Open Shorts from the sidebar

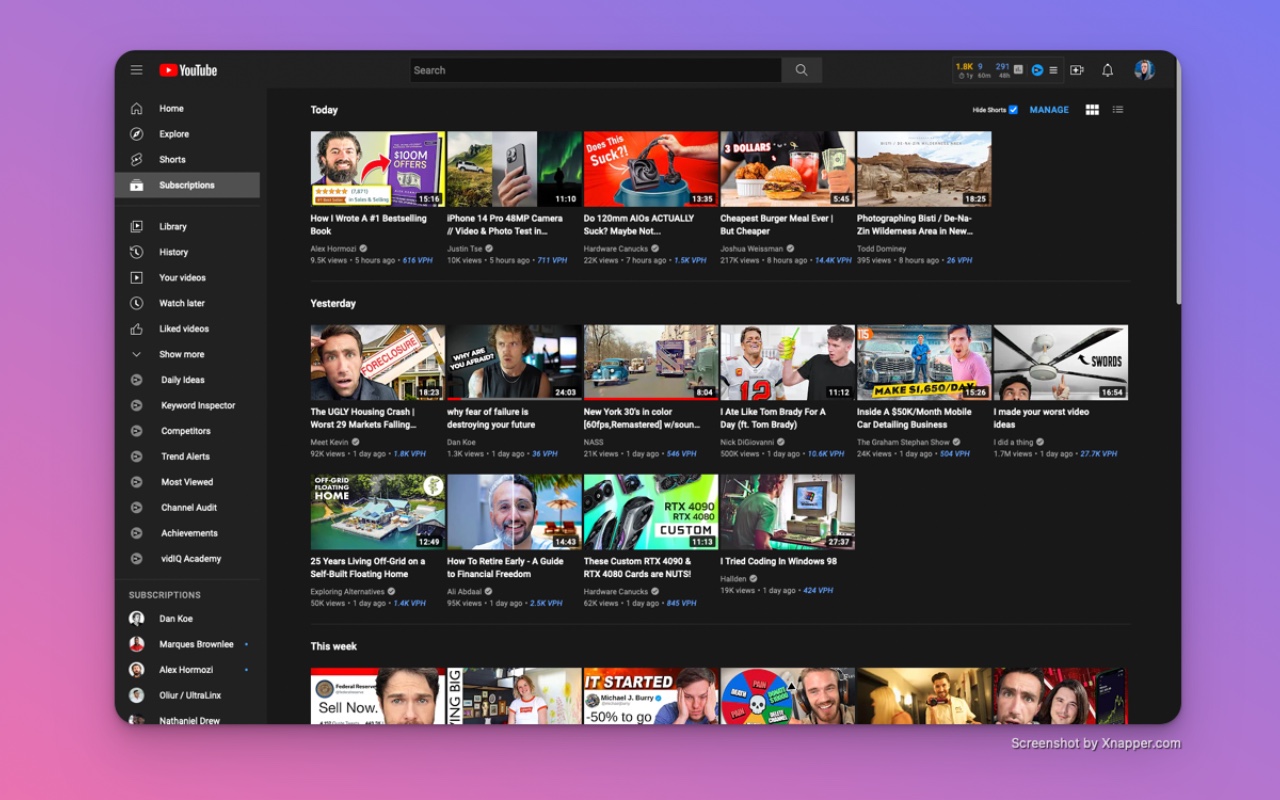point(172,159)
